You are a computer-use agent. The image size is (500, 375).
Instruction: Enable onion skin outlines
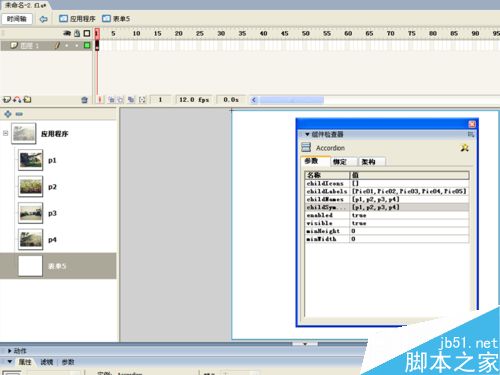(x=120, y=100)
